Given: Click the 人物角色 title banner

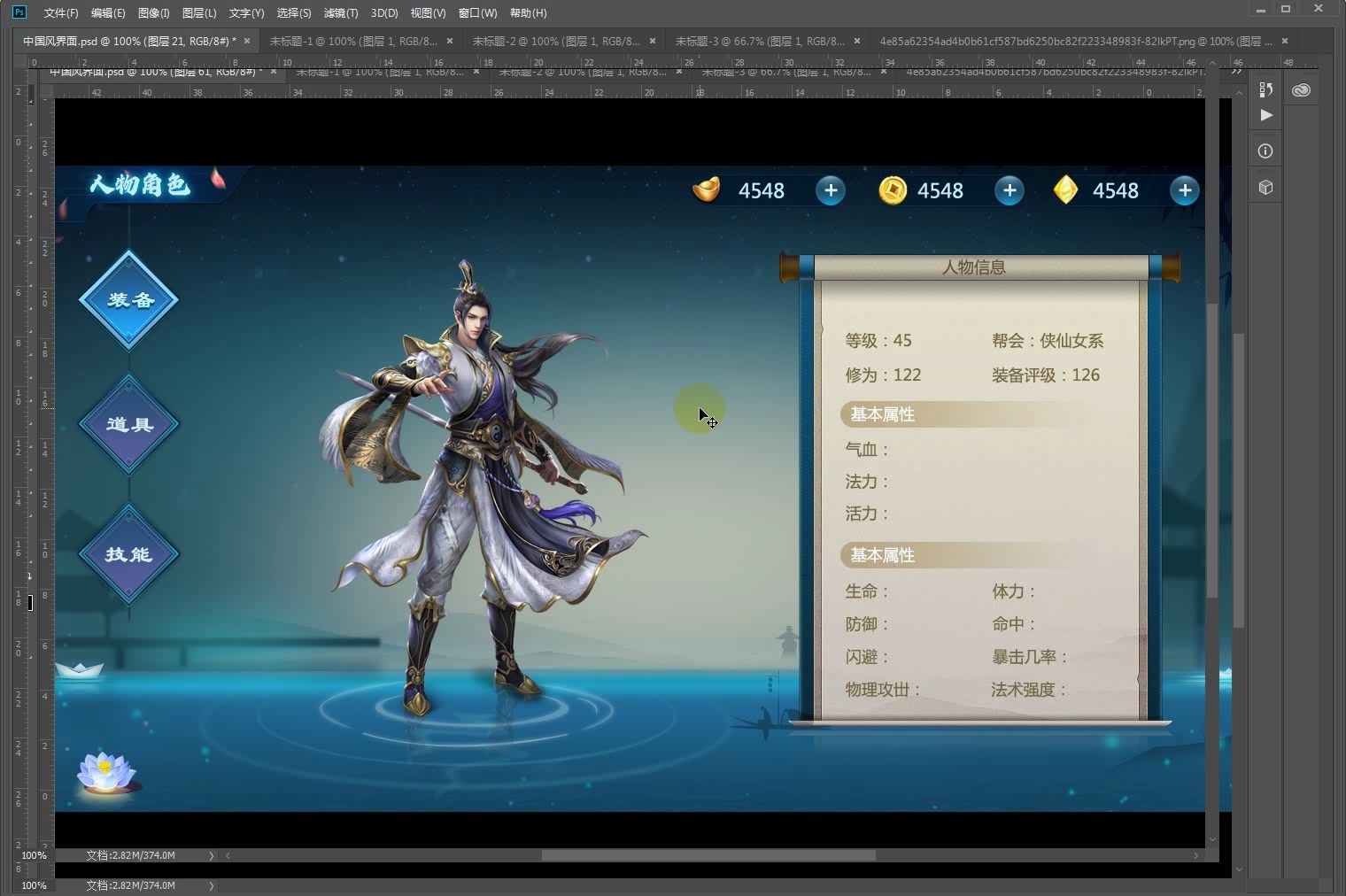Looking at the screenshot, I should point(140,184).
